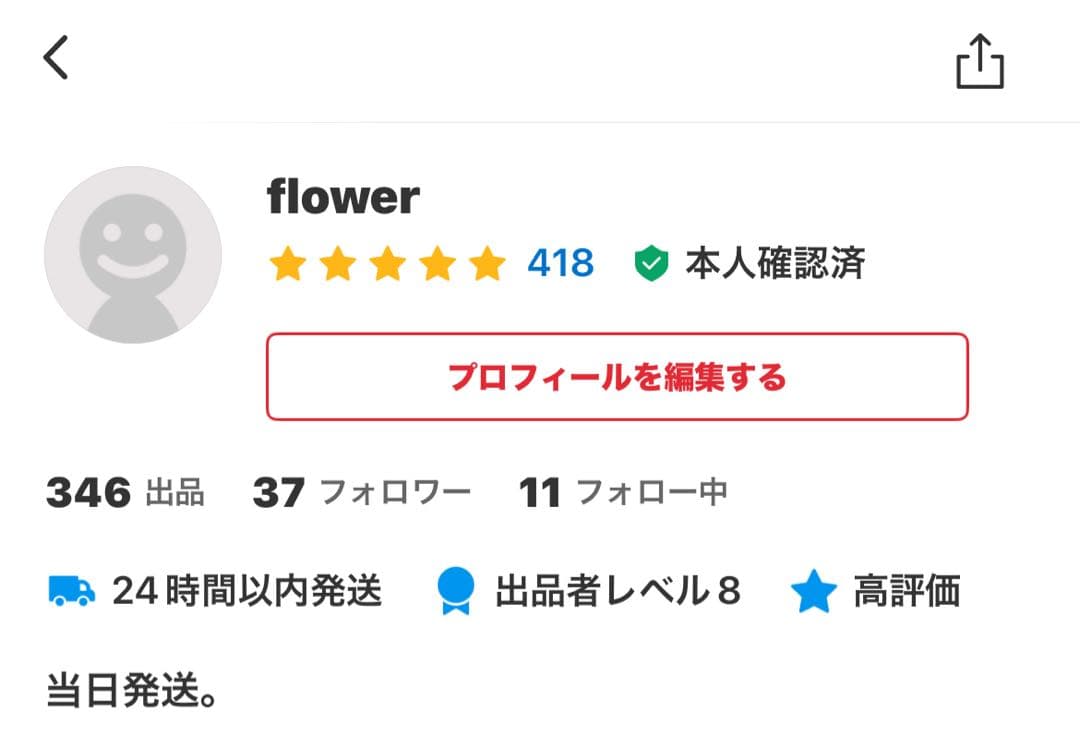Select the third gold star in rating row
Screen dimensions: 1080x737
coord(387,264)
